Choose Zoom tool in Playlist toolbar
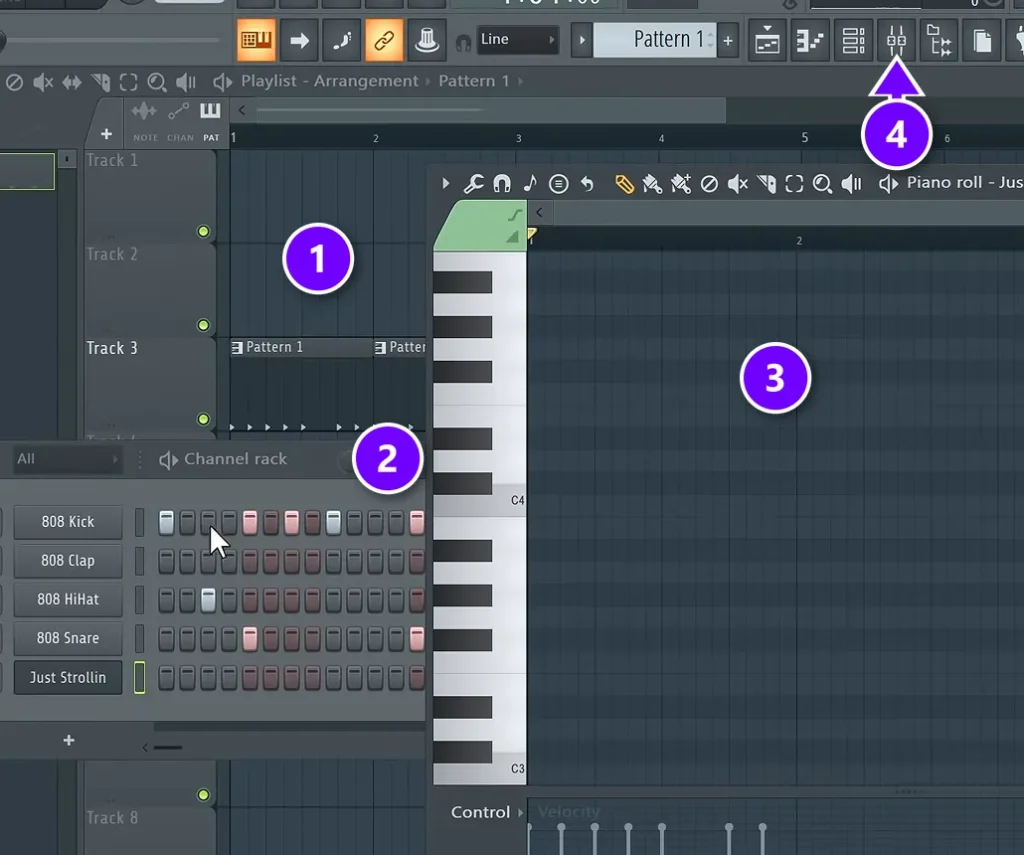The height and width of the screenshot is (855, 1024). tap(157, 82)
